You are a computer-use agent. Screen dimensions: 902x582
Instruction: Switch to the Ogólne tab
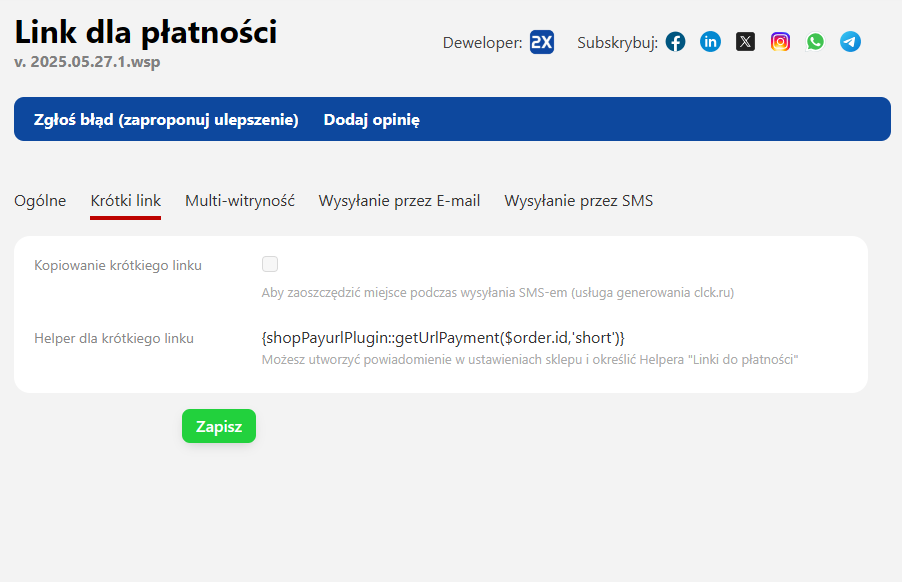coord(40,201)
